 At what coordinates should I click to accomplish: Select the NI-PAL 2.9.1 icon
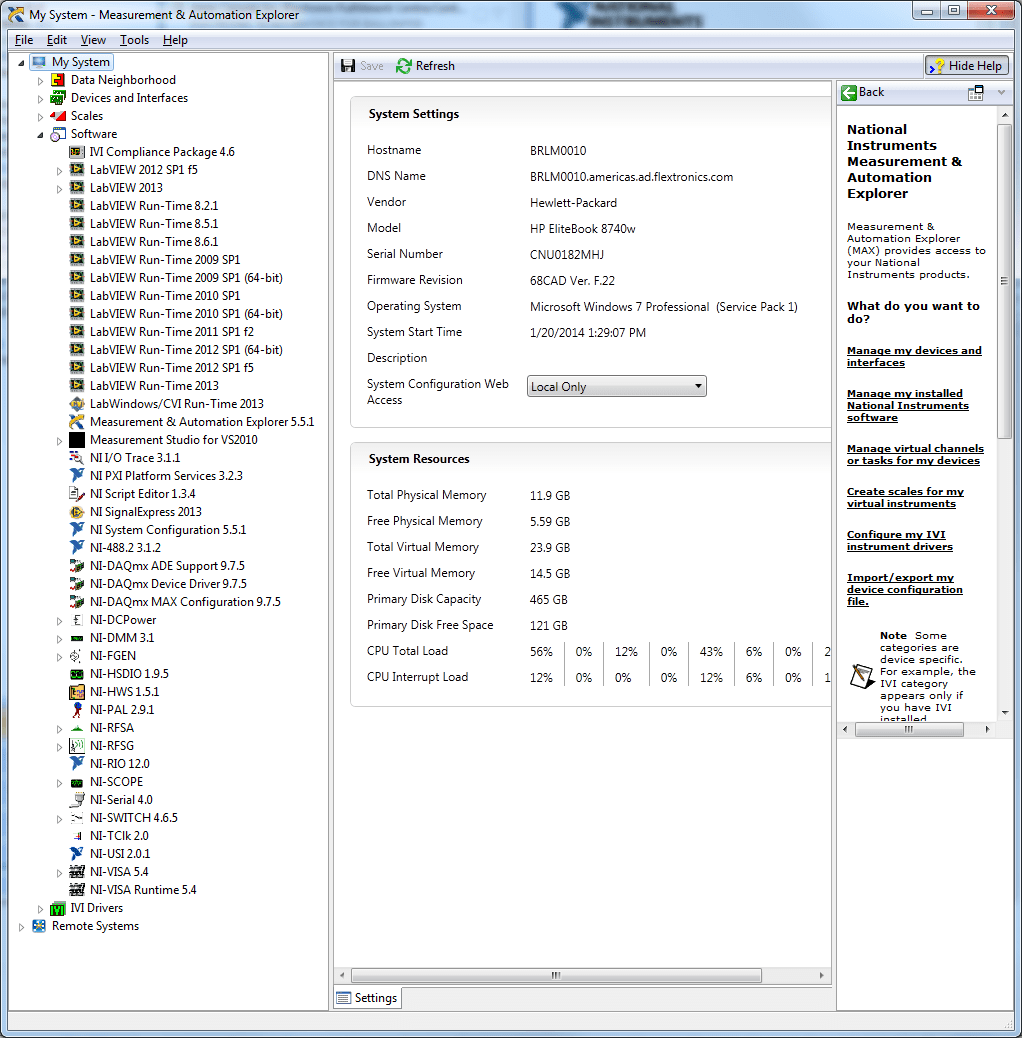click(x=77, y=709)
